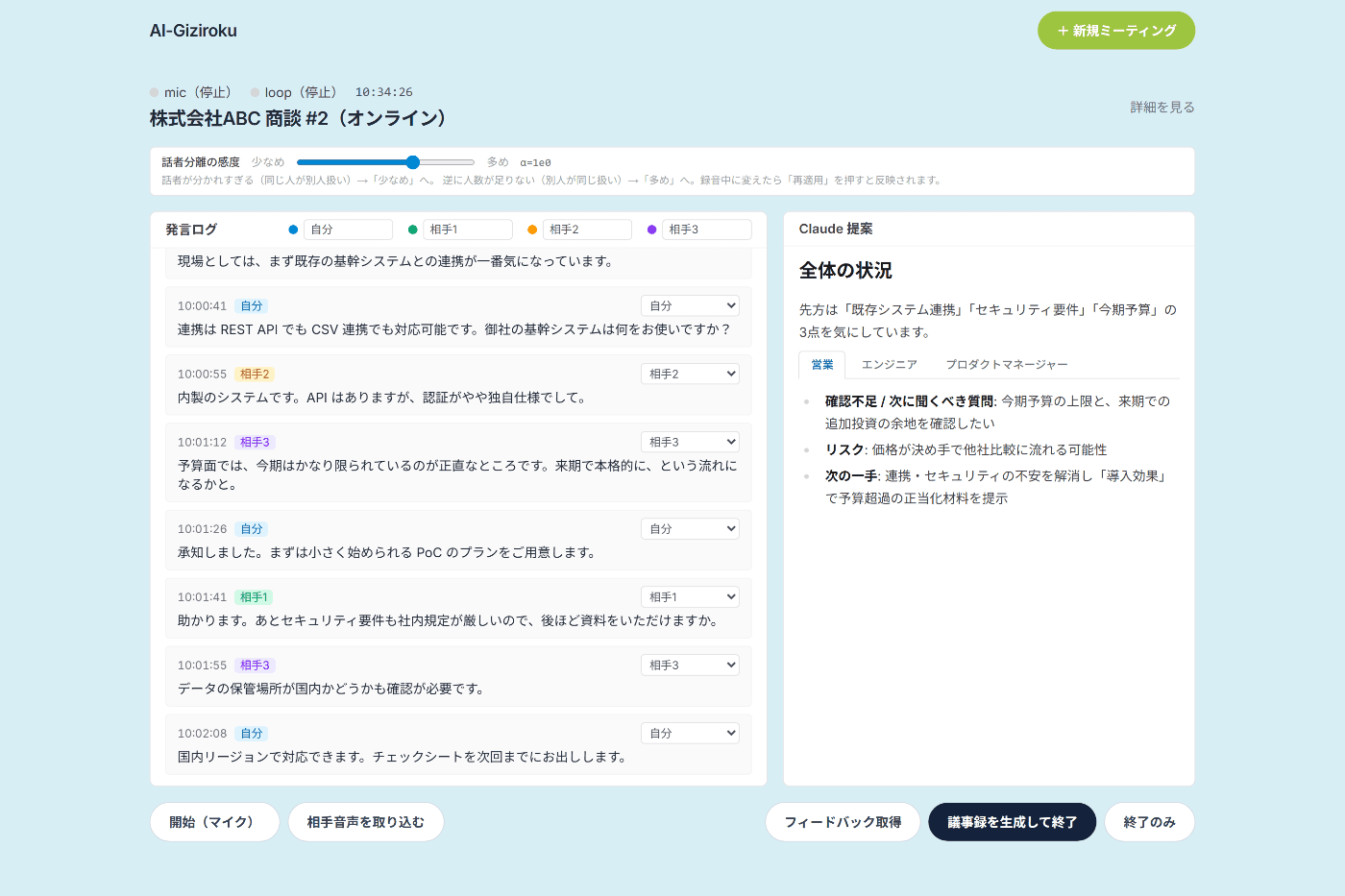The height and width of the screenshot is (896, 1345).
Task: Click the 相手3 tag on the 10:01:55 entry
Action: tap(255, 665)
